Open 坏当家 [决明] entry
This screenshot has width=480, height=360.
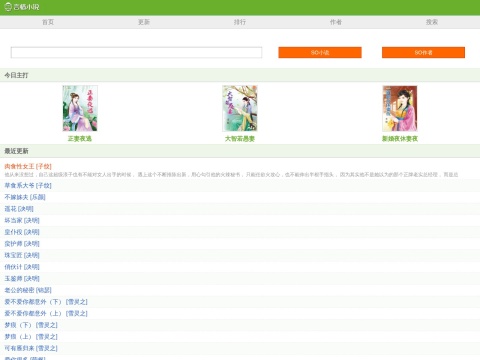[x=22, y=221]
